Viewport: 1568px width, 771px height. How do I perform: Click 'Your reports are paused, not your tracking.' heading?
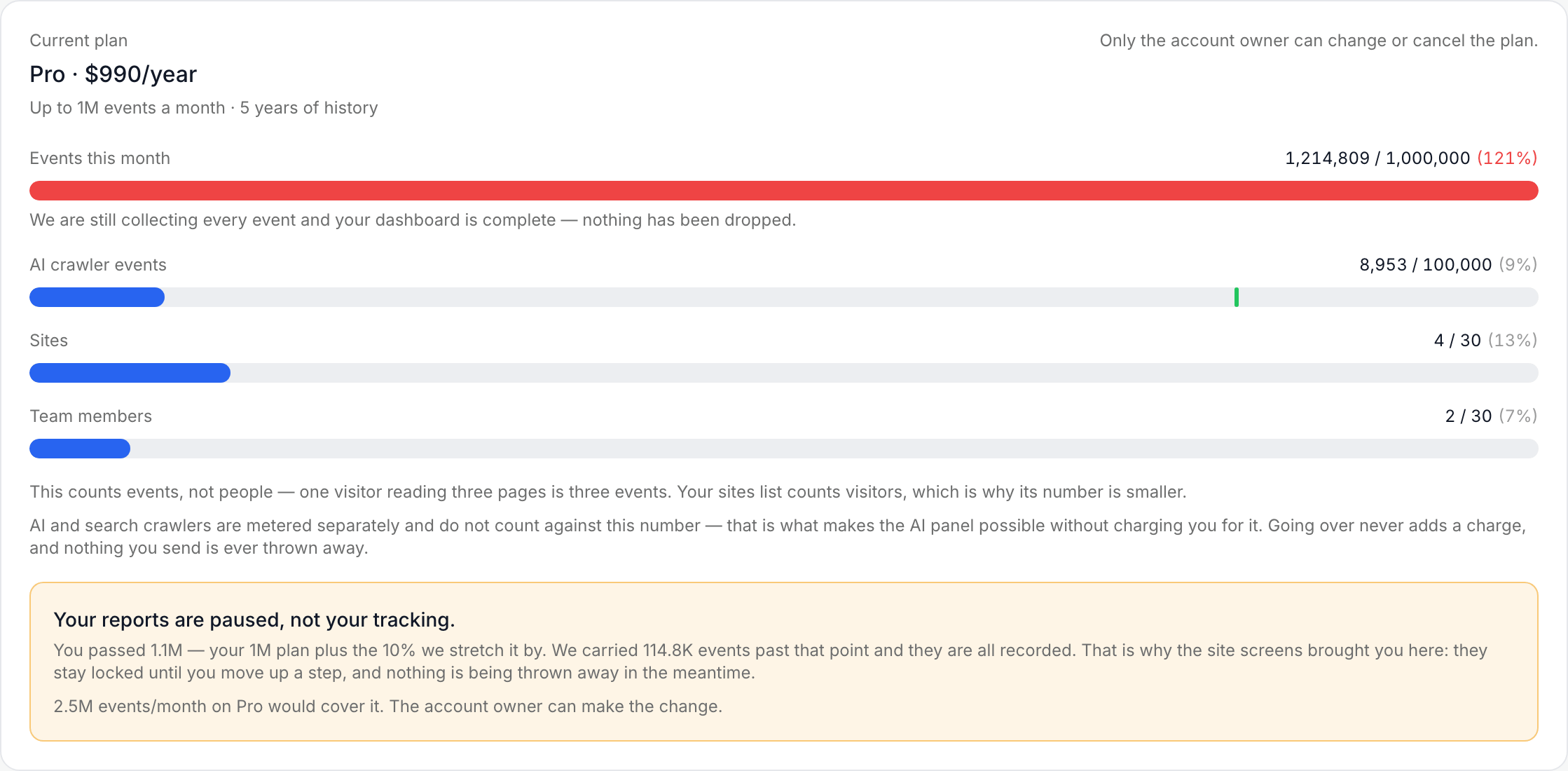(254, 620)
